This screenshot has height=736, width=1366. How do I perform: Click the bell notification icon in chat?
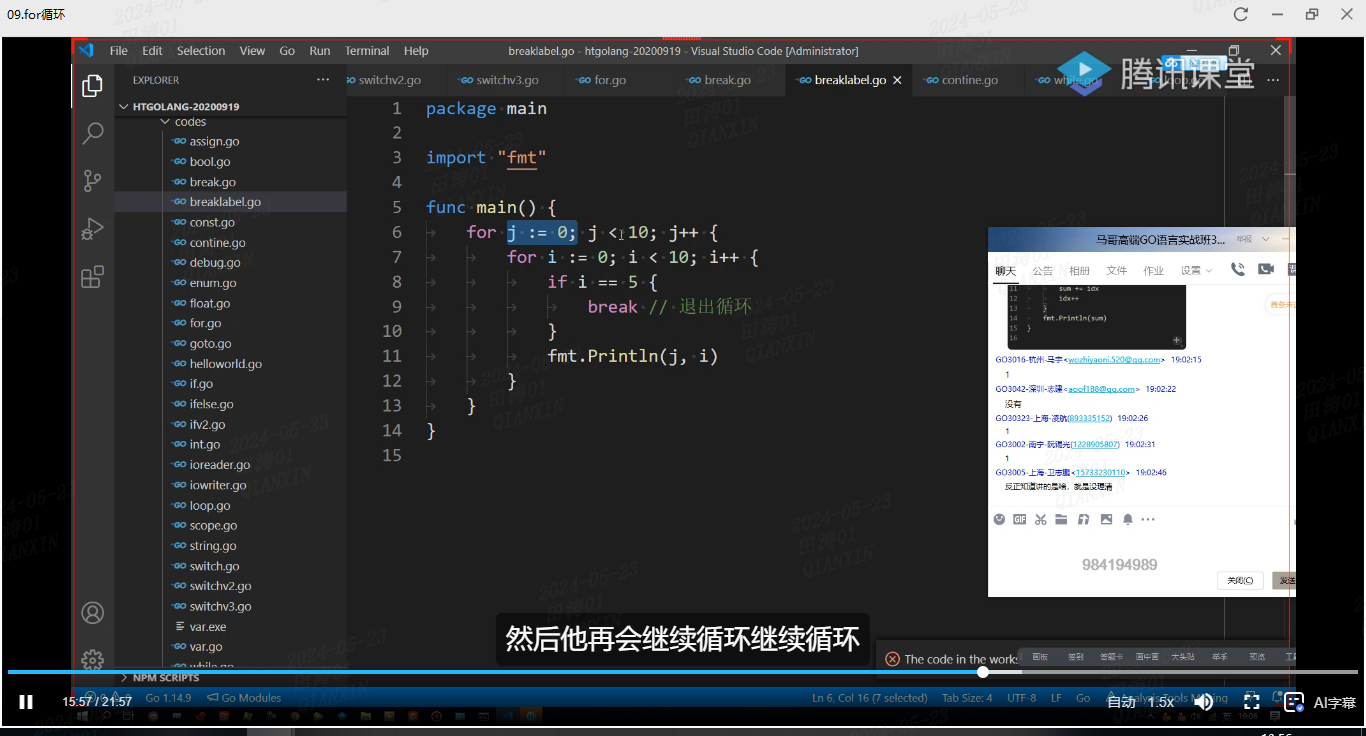1128,519
